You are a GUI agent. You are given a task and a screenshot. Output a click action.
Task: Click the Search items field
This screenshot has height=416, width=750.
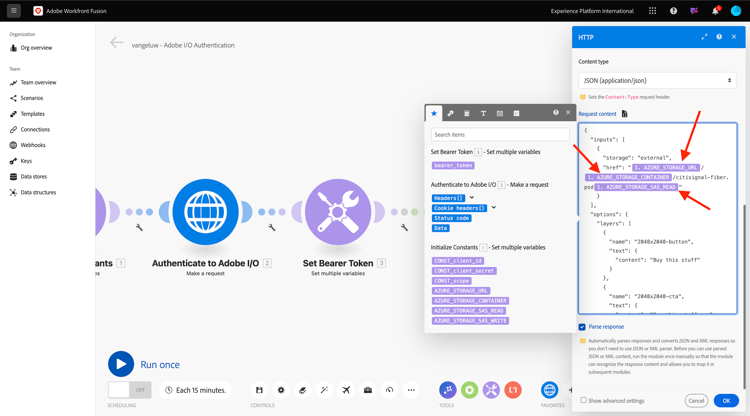point(500,135)
